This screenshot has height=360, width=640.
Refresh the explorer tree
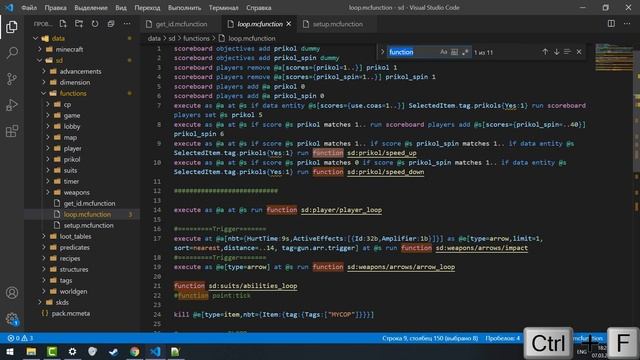(95, 24)
